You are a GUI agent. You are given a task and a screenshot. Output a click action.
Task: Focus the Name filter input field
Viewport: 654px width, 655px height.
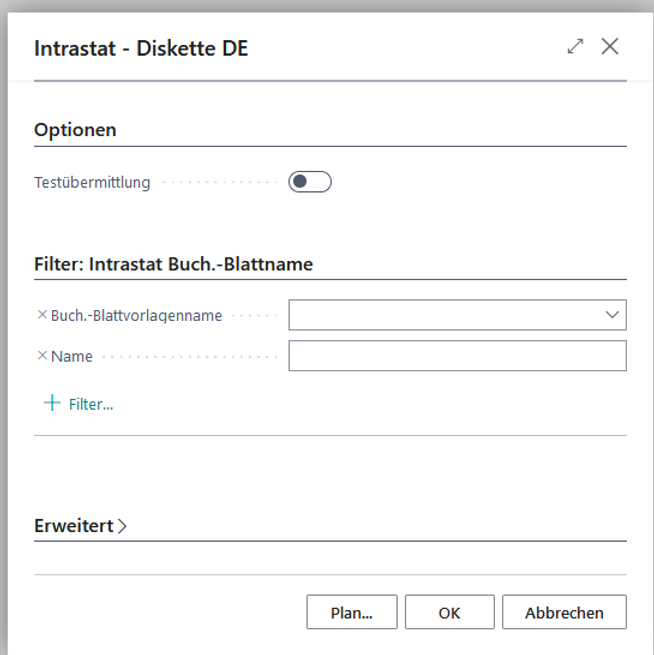(x=457, y=356)
